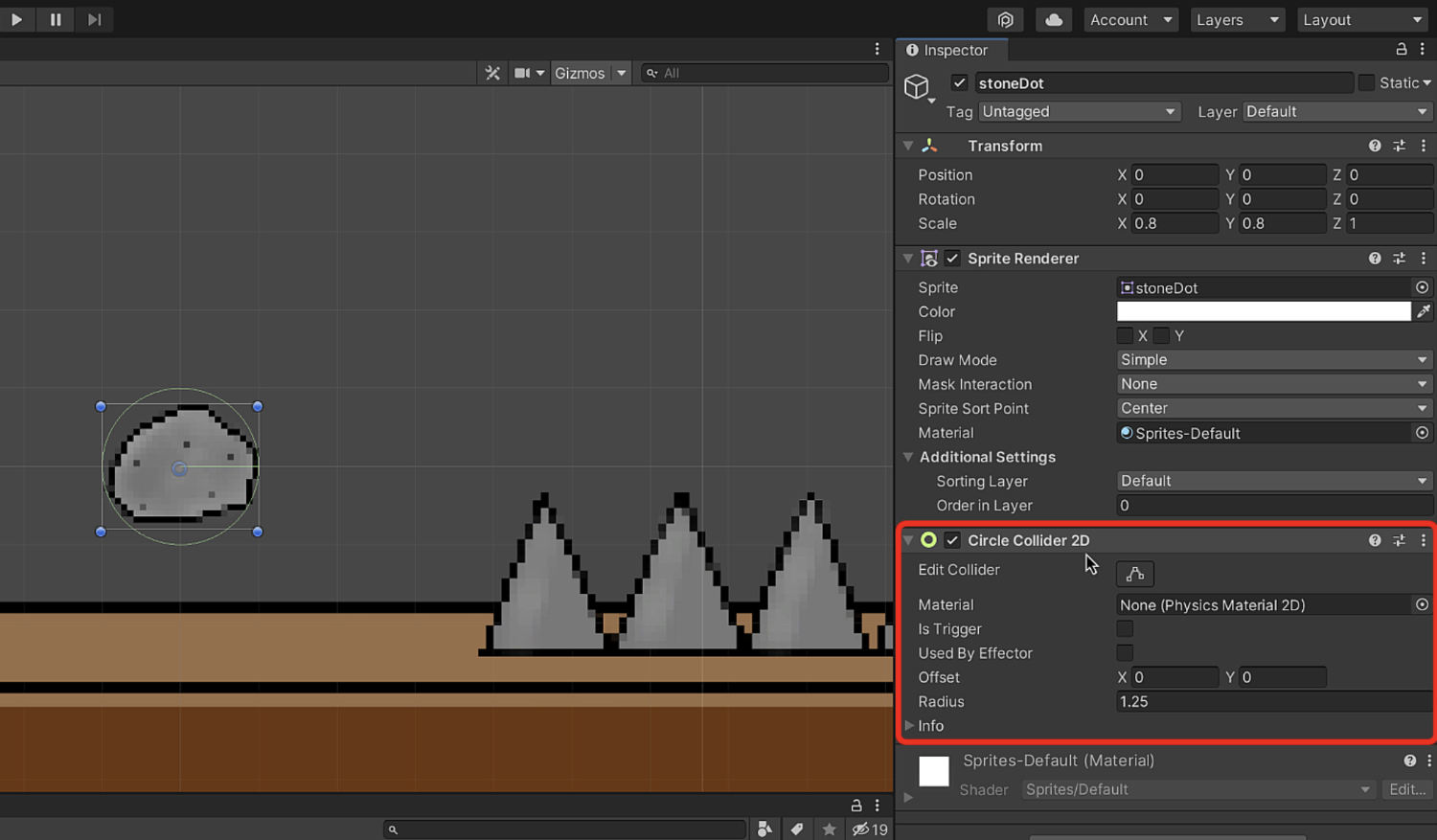Enable the Is Trigger checkbox
The width and height of the screenshot is (1437, 840).
click(1125, 629)
